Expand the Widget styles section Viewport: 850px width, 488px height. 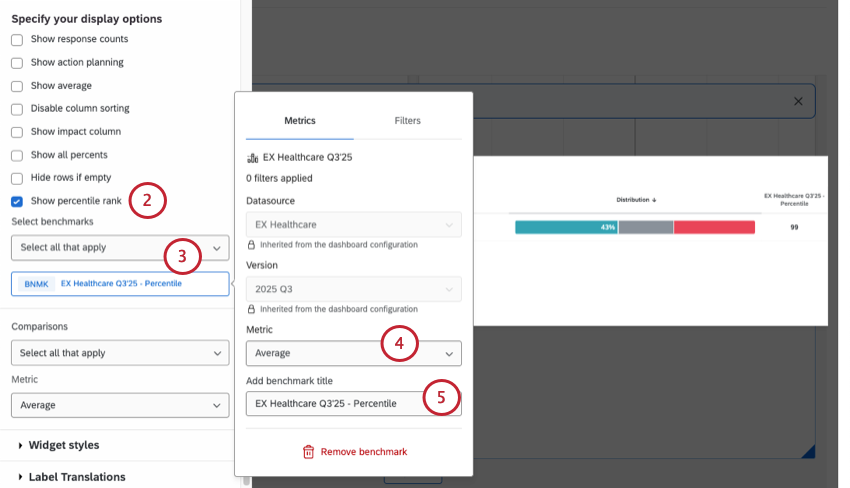click(59, 445)
